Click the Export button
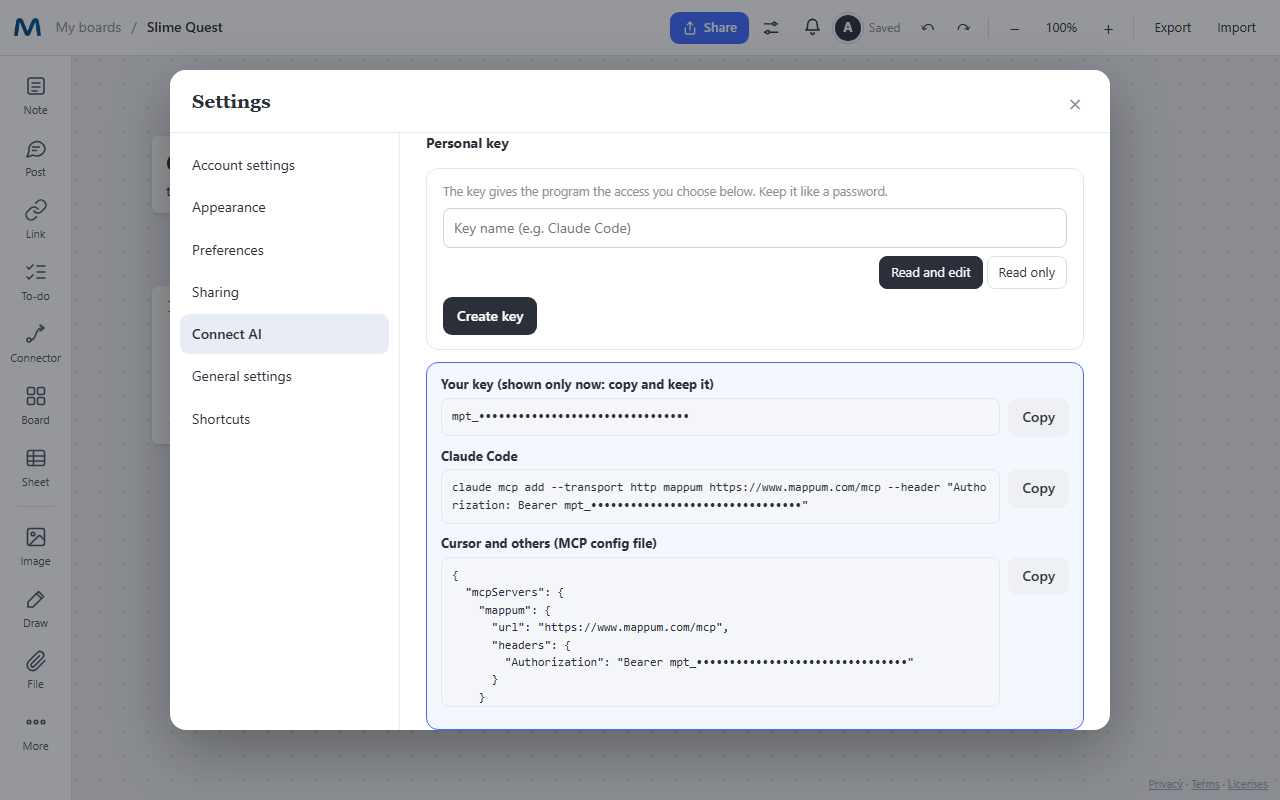The width and height of the screenshot is (1280, 800). 1173,28
